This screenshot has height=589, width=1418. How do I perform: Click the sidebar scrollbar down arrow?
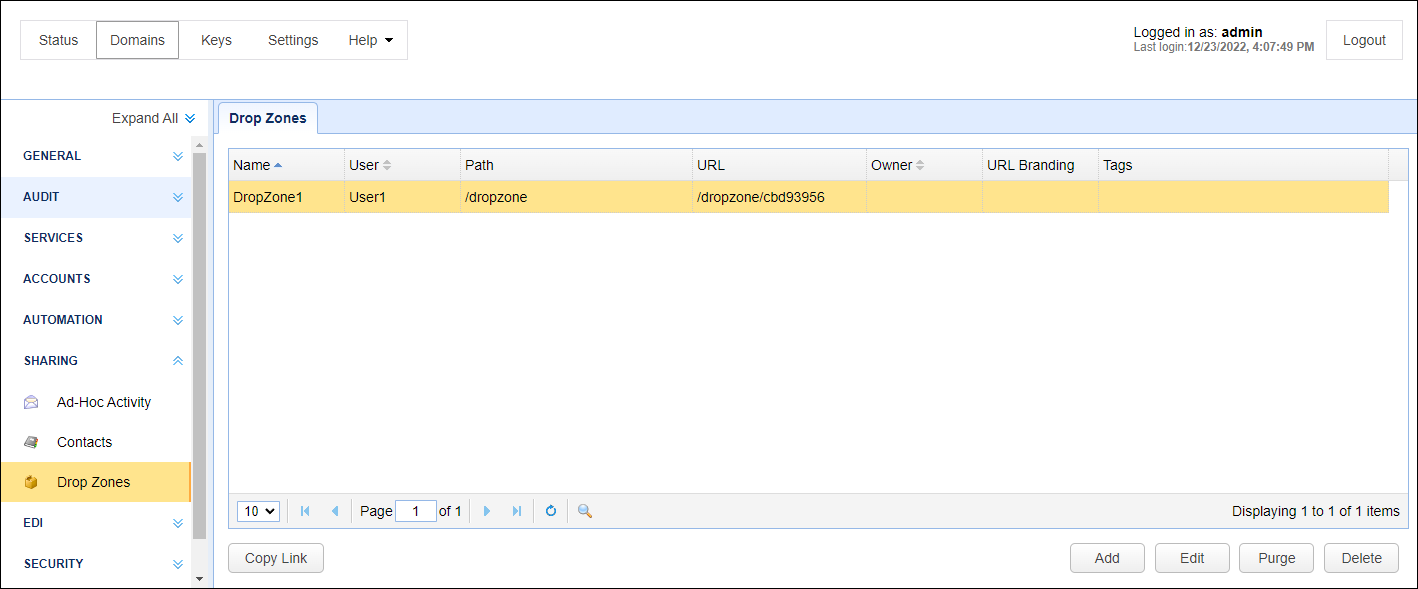199,578
